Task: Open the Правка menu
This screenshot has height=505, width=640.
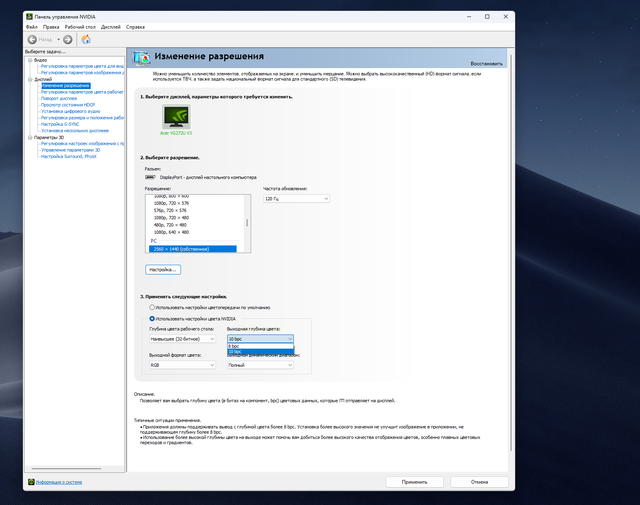Action: (x=51, y=27)
